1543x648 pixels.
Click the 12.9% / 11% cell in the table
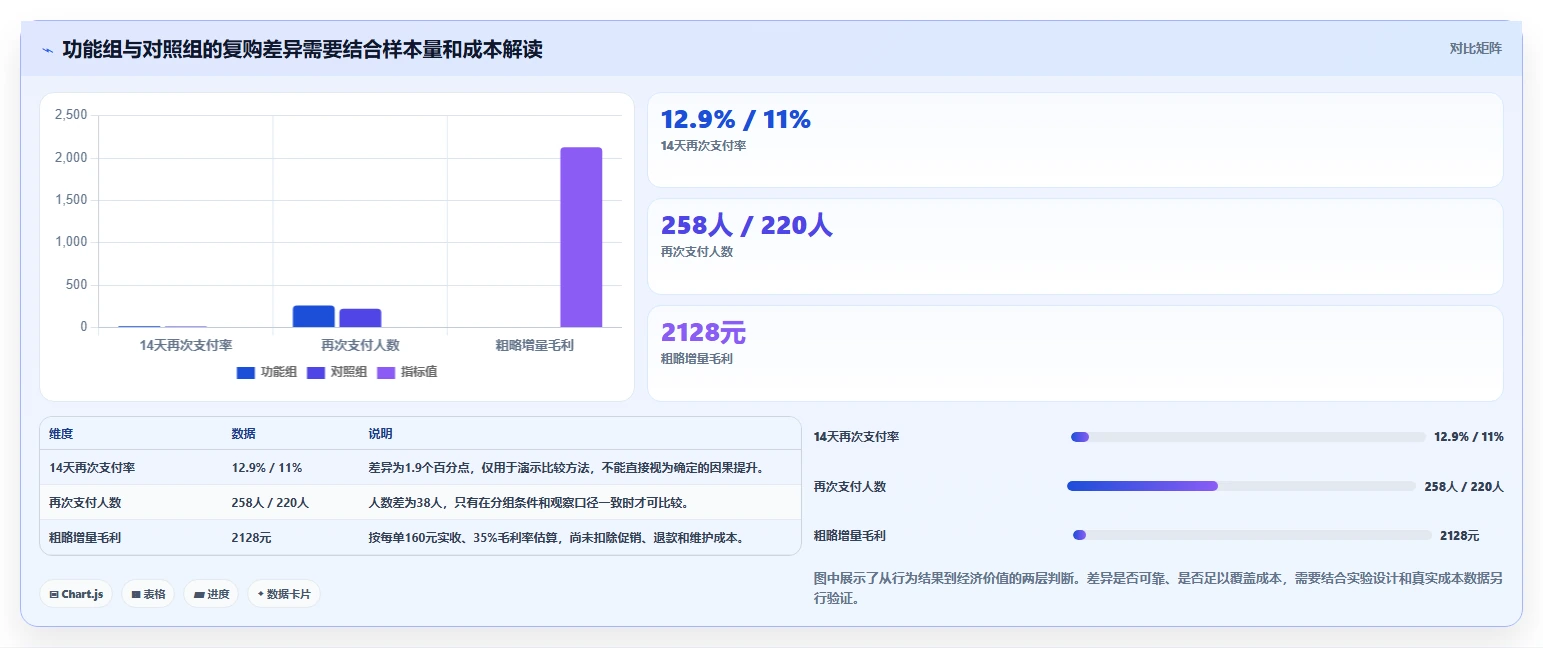pyautogui.click(x=267, y=468)
